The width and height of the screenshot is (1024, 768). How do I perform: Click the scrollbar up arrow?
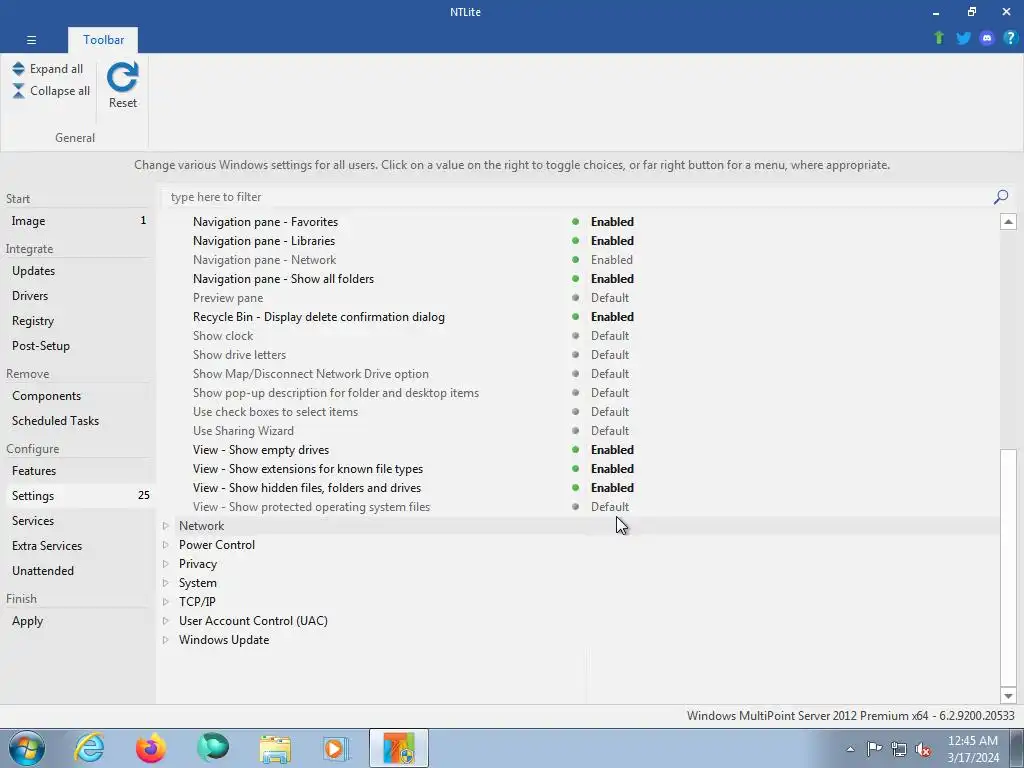click(x=1008, y=222)
